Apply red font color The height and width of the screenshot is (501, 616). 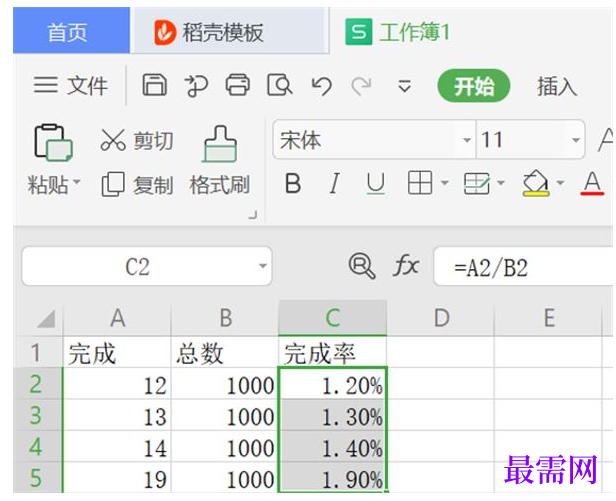pyautogui.click(x=592, y=183)
